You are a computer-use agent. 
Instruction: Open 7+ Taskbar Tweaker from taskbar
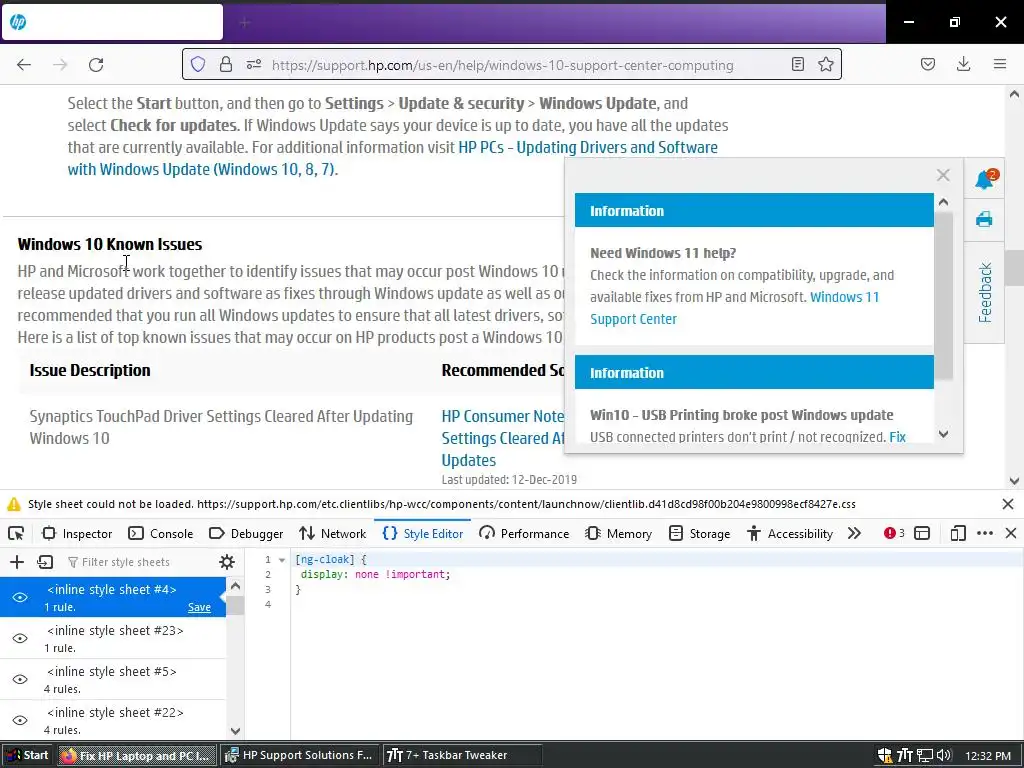coord(462,756)
